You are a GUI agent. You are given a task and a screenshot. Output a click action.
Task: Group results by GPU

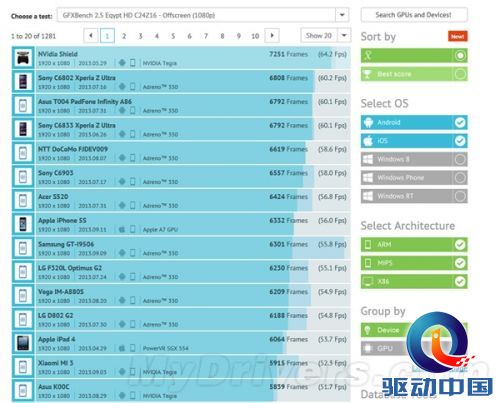(385, 348)
